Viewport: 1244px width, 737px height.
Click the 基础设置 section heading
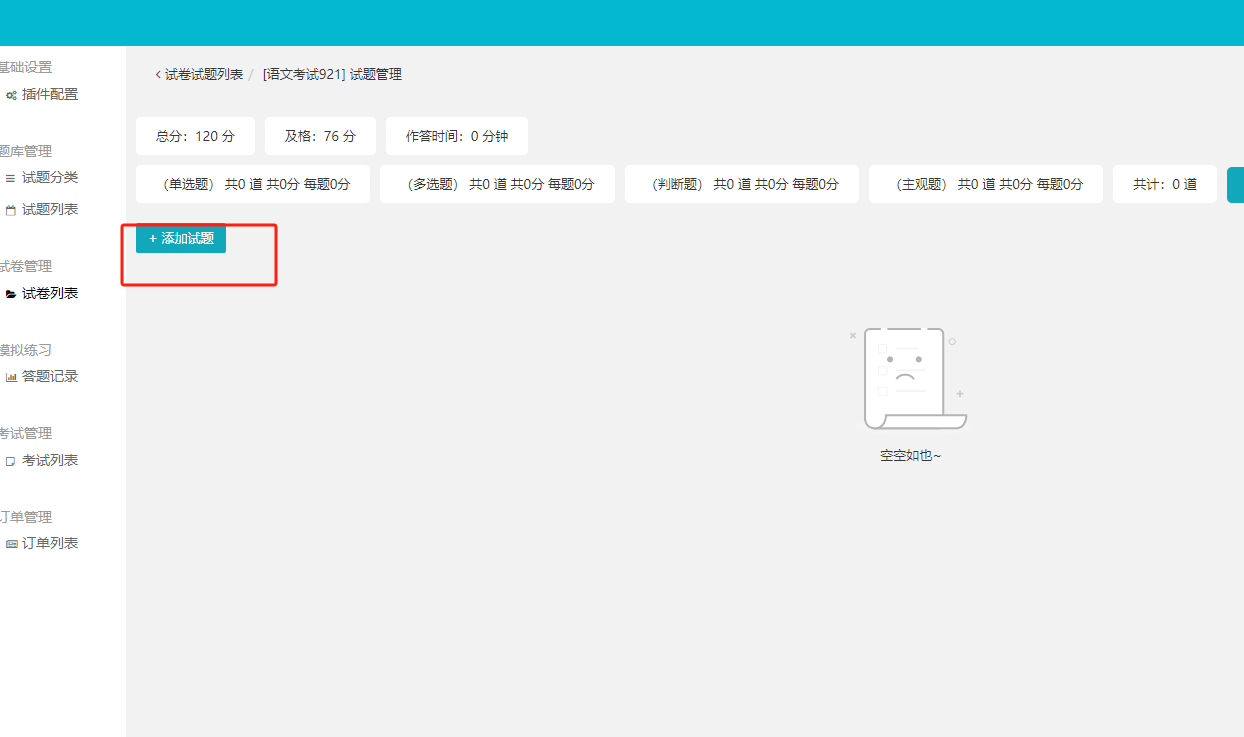click(x=25, y=67)
